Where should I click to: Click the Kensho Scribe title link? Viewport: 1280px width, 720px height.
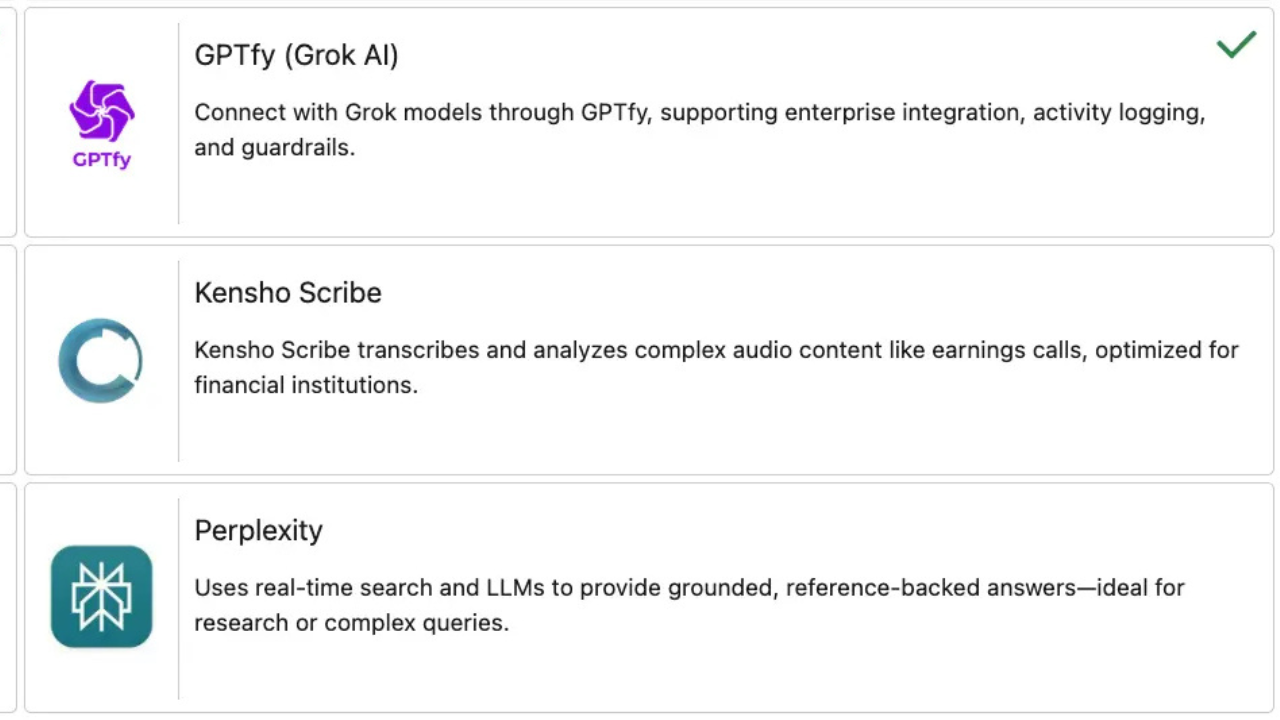(x=288, y=293)
